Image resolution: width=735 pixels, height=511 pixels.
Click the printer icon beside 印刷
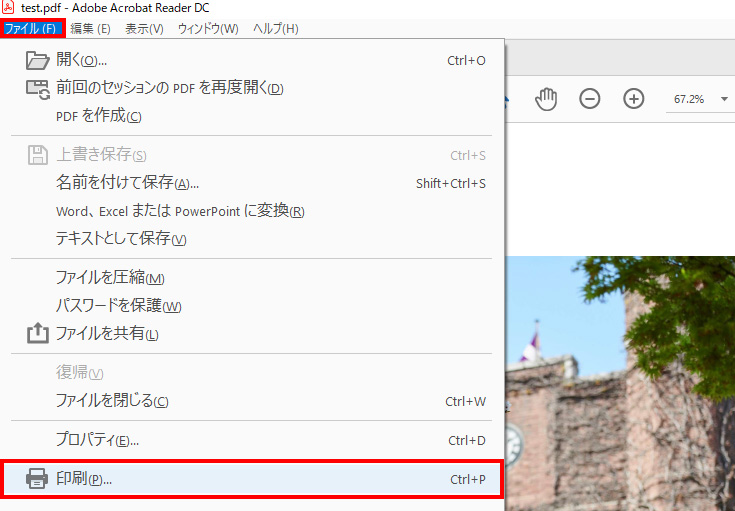click(36, 479)
